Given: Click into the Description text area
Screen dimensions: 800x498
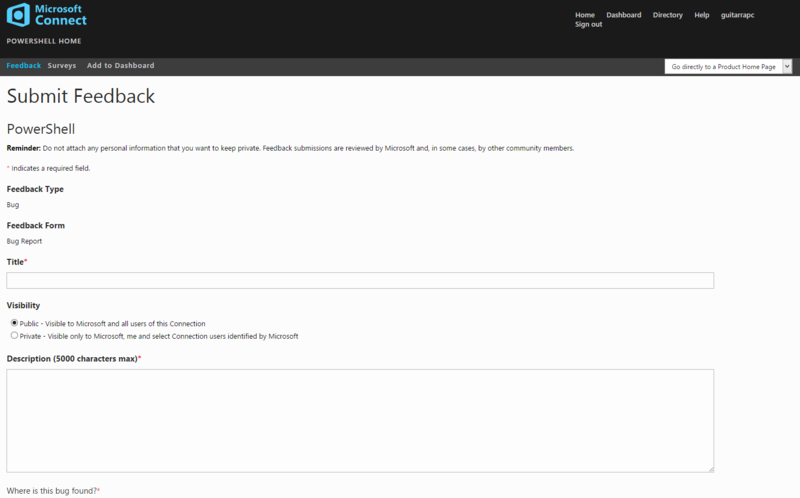Looking at the screenshot, I should point(360,420).
